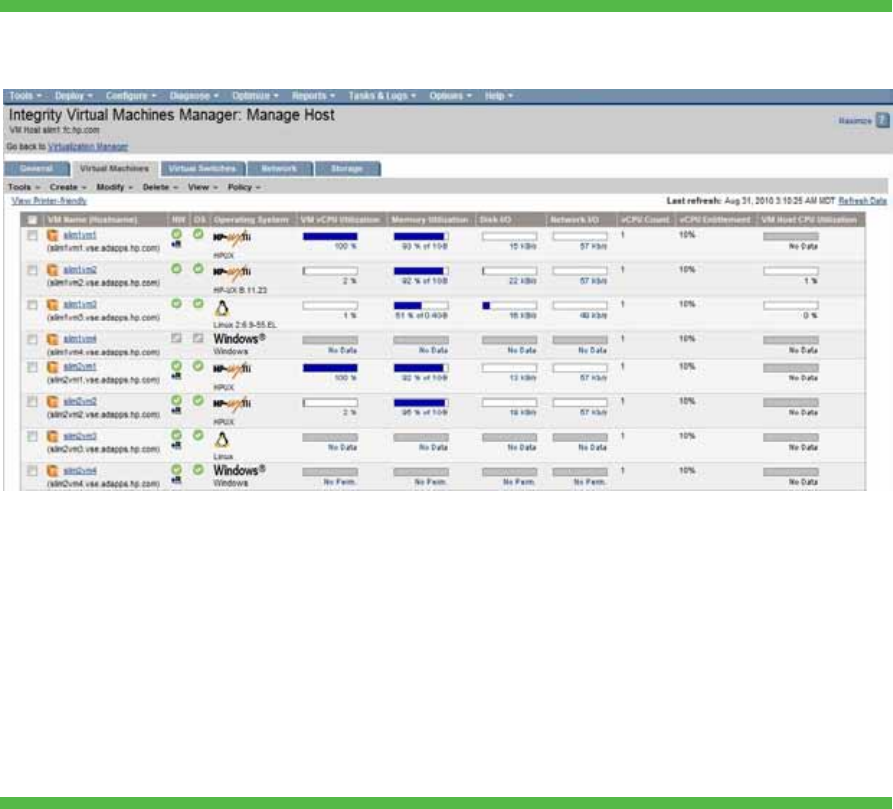Check the box for slm1vm2
Viewport: 893px width, 809px height.
tap(32, 270)
